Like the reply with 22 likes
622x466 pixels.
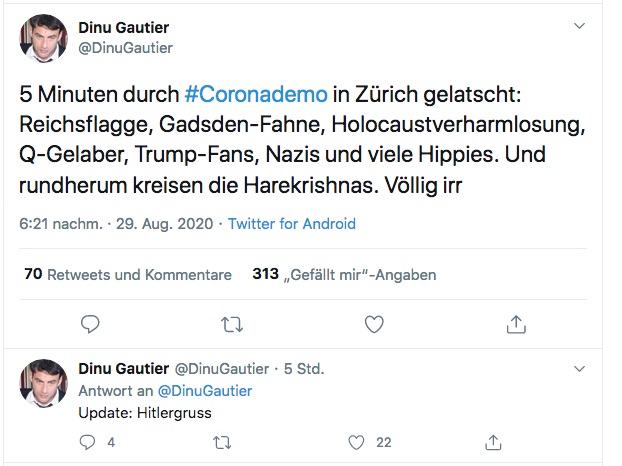point(357,441)
